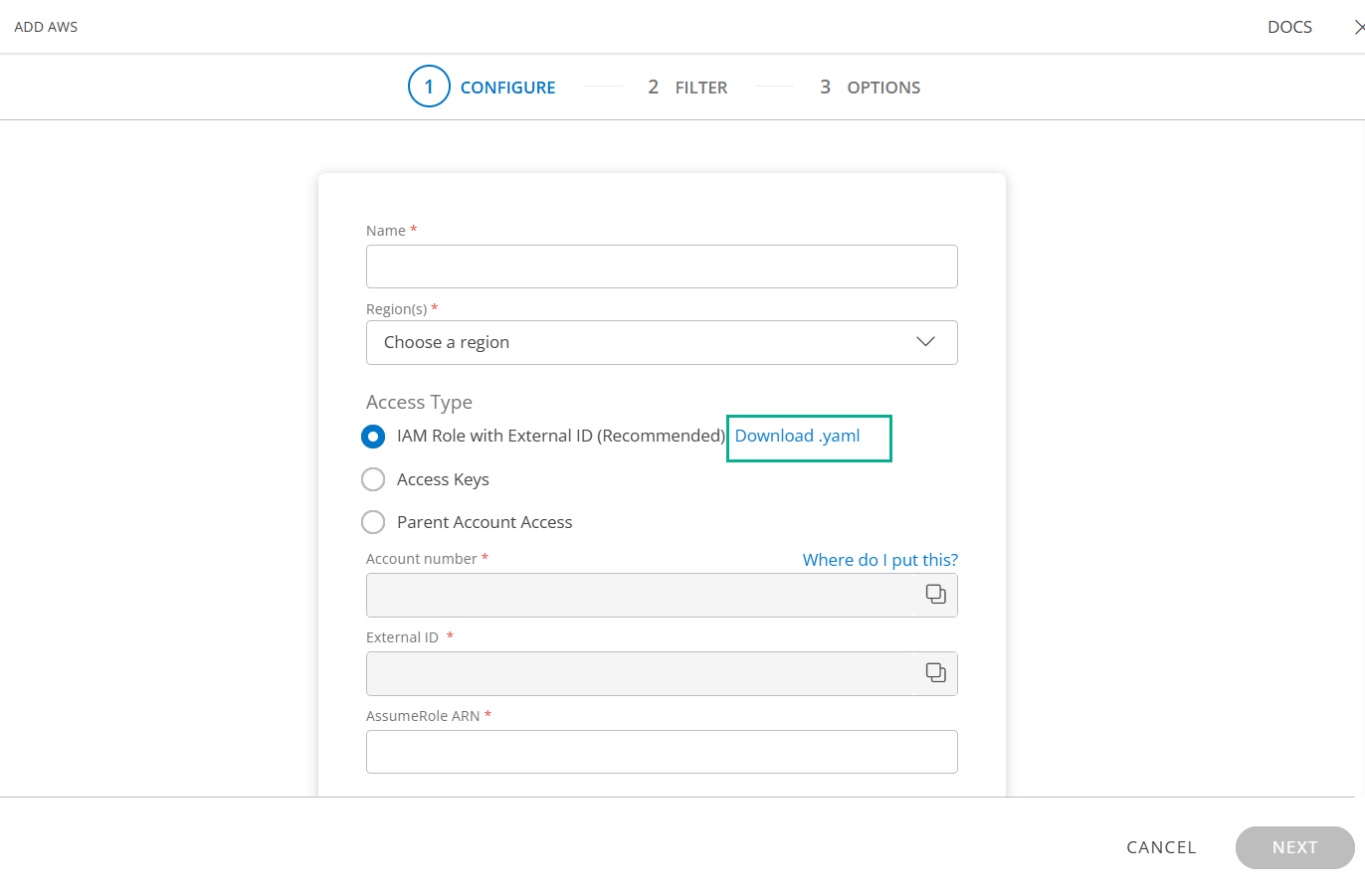Viewport: 1365px width, 896px height.
Task: Click the Download .yaml link
Action: [797, 436]
